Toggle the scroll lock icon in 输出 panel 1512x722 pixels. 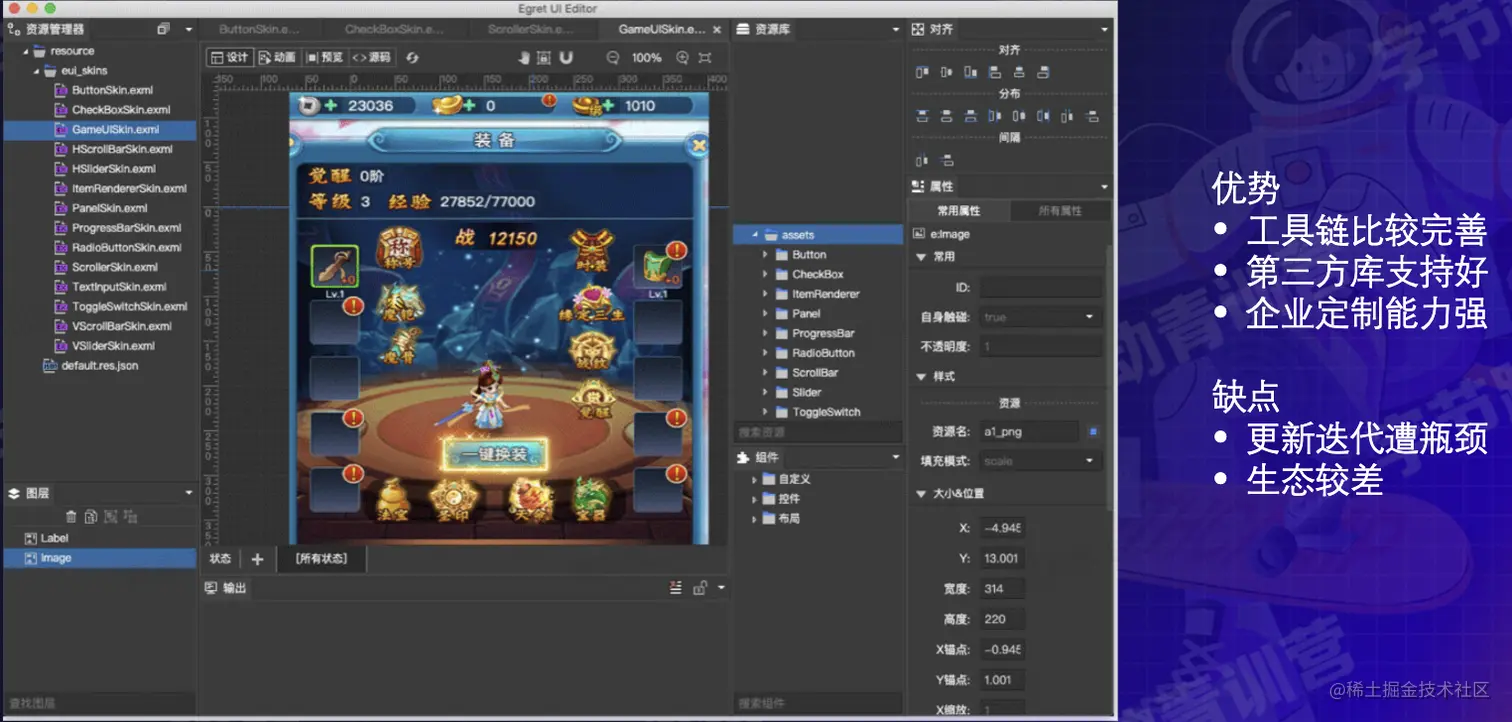700,588
